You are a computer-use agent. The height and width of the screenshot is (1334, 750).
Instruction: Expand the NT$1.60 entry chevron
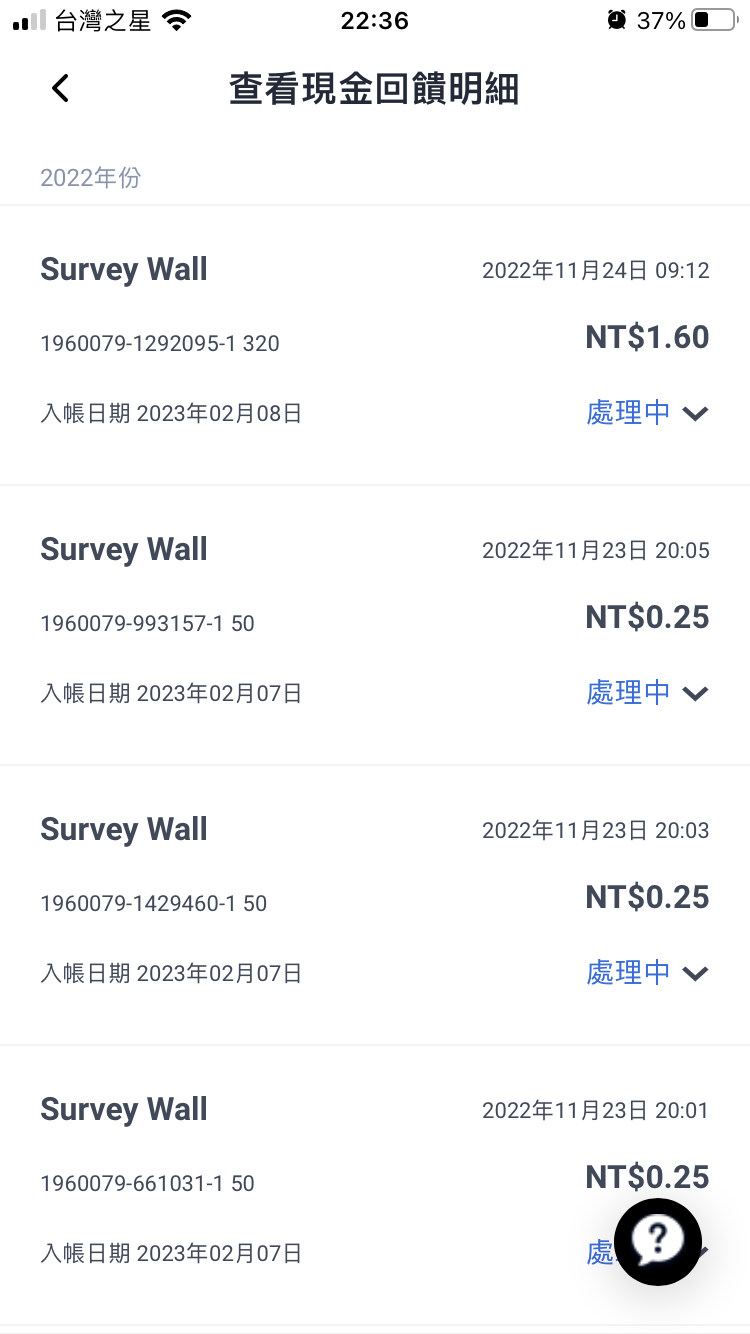695,413
